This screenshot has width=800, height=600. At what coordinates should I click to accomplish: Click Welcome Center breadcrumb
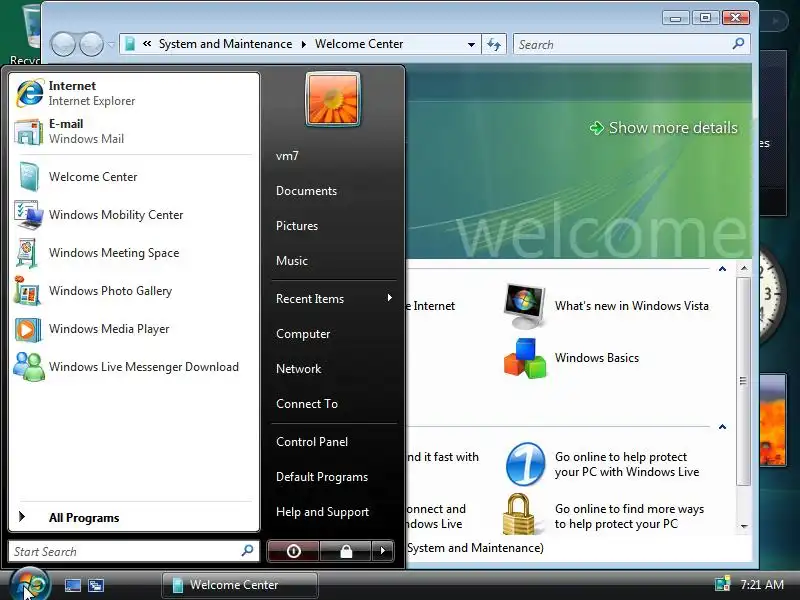(x=359, y=44)
